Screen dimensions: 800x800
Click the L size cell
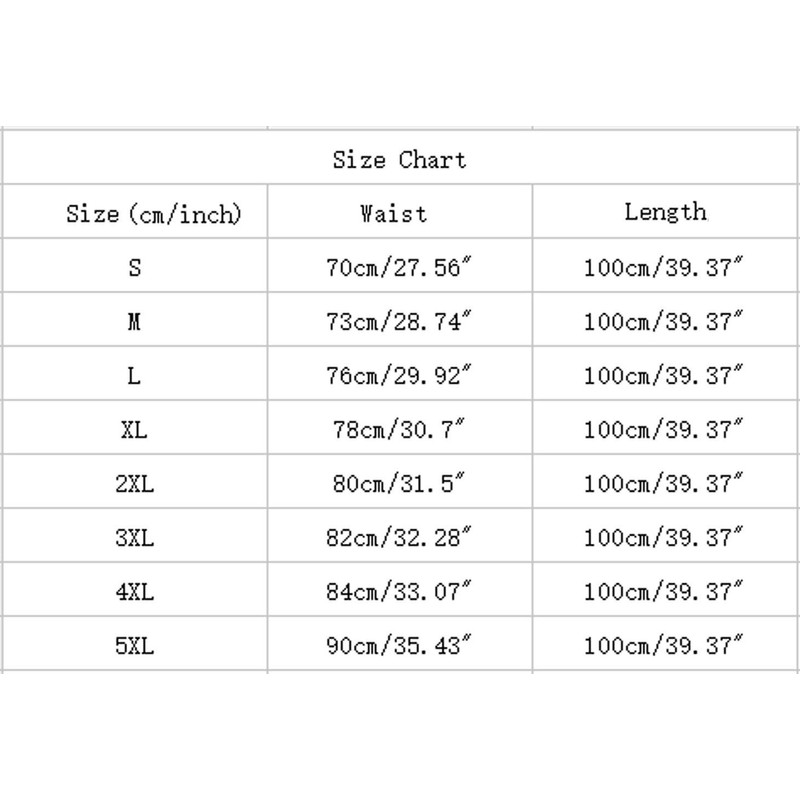(135, 373)
